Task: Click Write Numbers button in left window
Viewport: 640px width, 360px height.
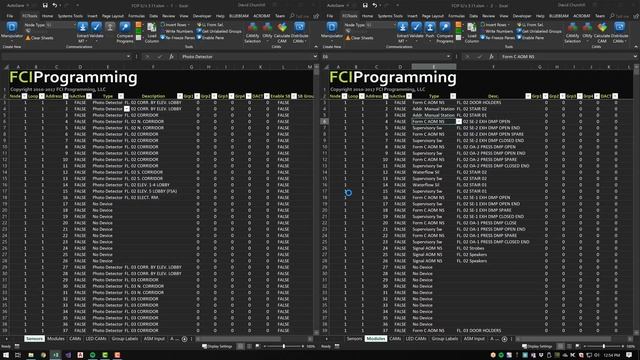Action: coord(177,31)
